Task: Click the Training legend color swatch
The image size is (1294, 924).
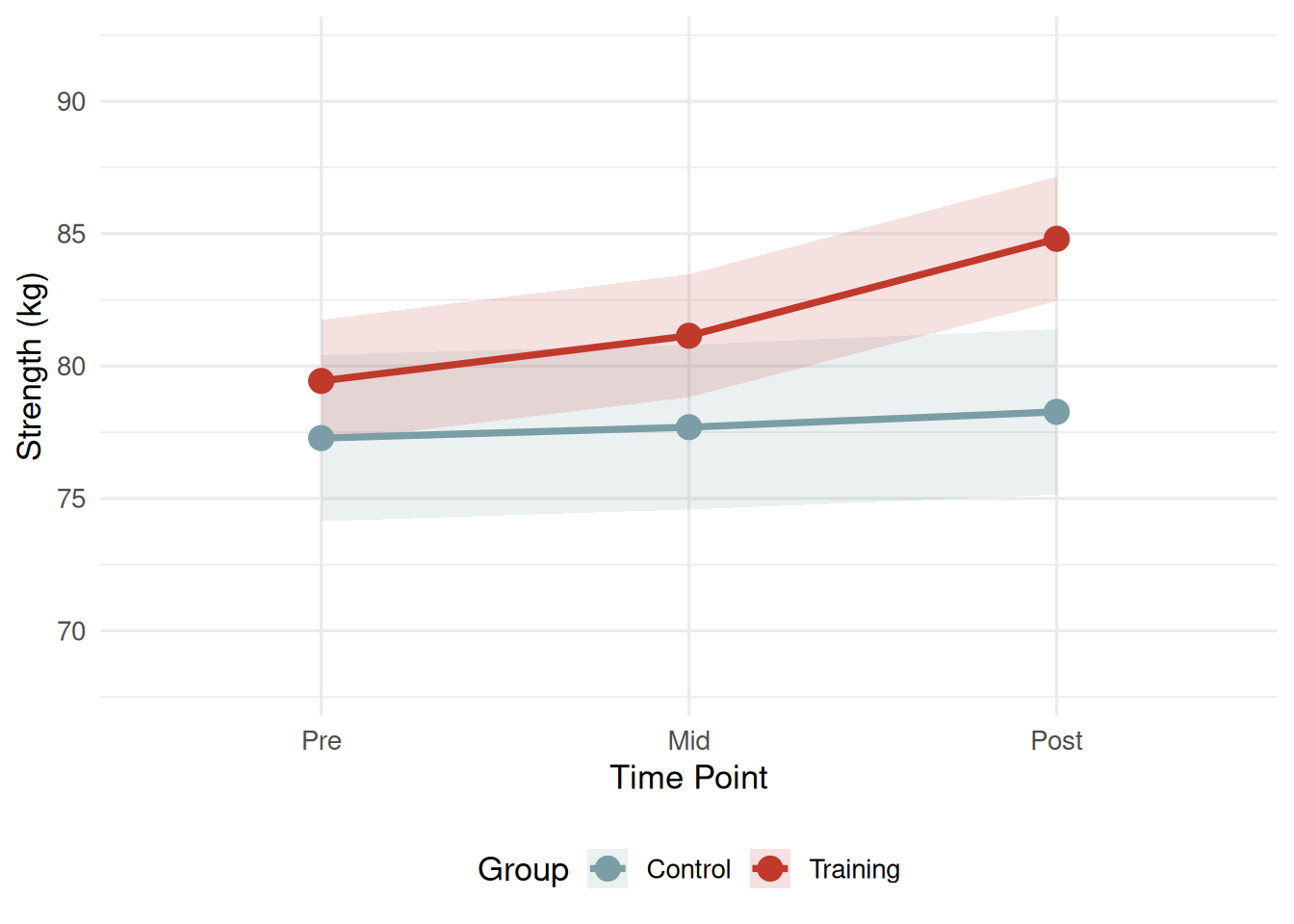Action: (770, 869)
